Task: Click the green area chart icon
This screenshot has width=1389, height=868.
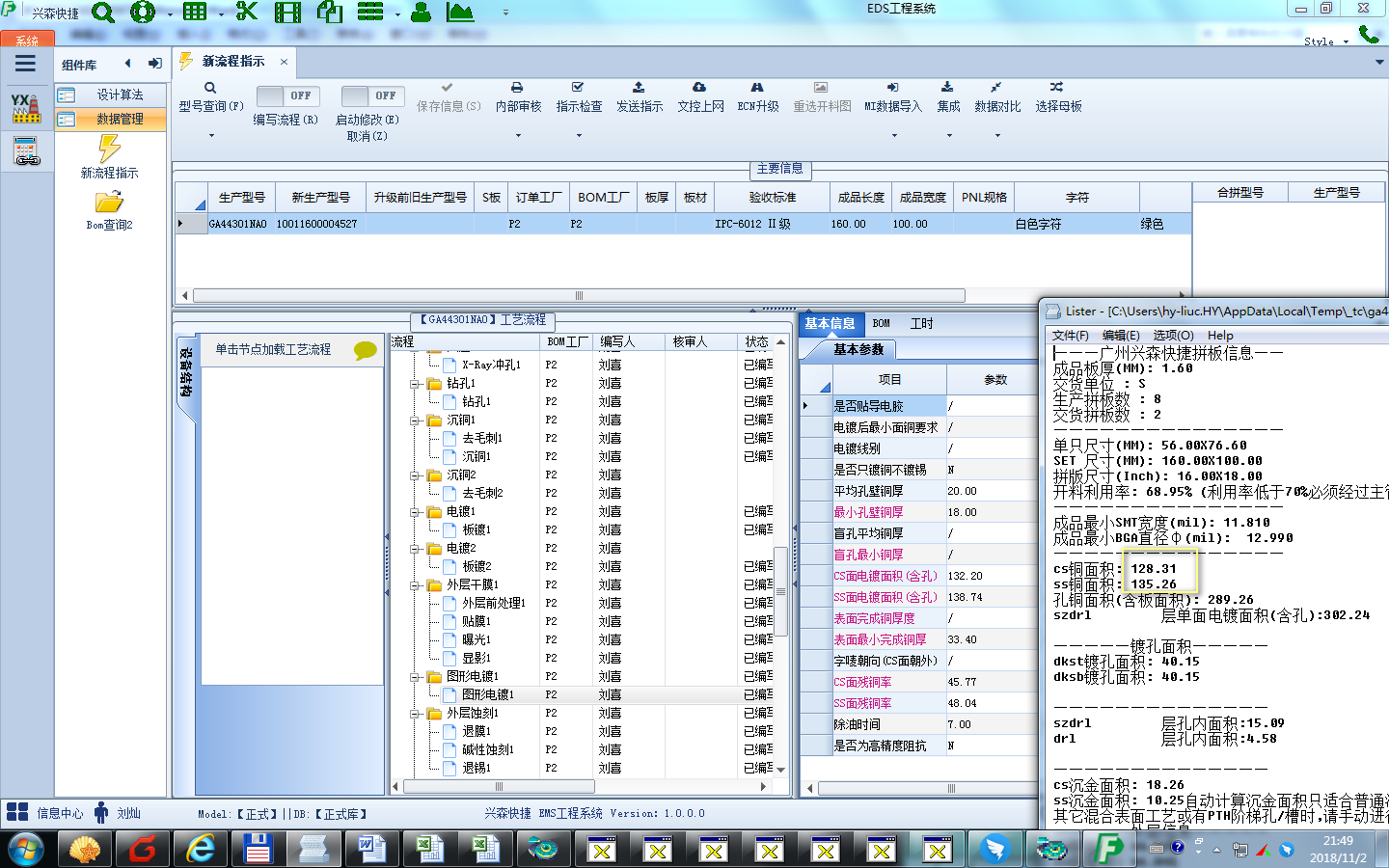Action: [460, 13]
